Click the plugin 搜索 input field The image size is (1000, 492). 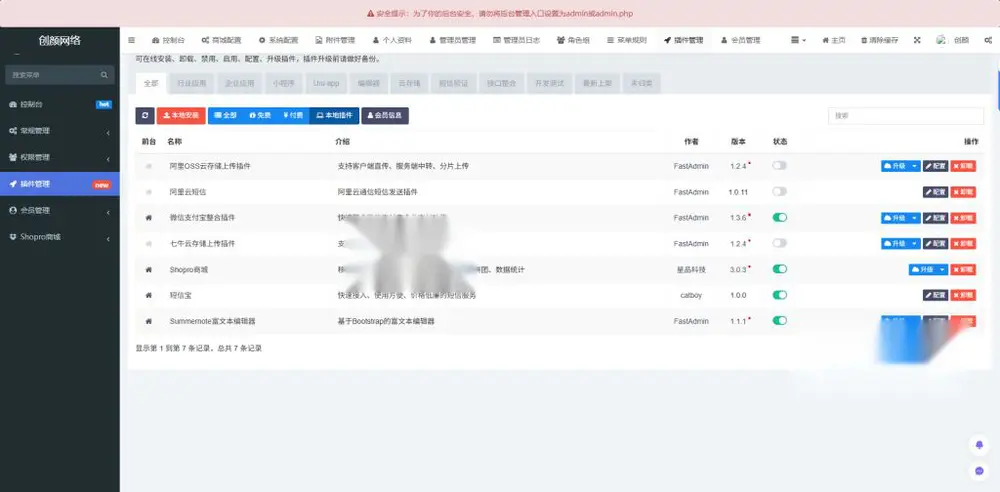(x=906, y=116)
